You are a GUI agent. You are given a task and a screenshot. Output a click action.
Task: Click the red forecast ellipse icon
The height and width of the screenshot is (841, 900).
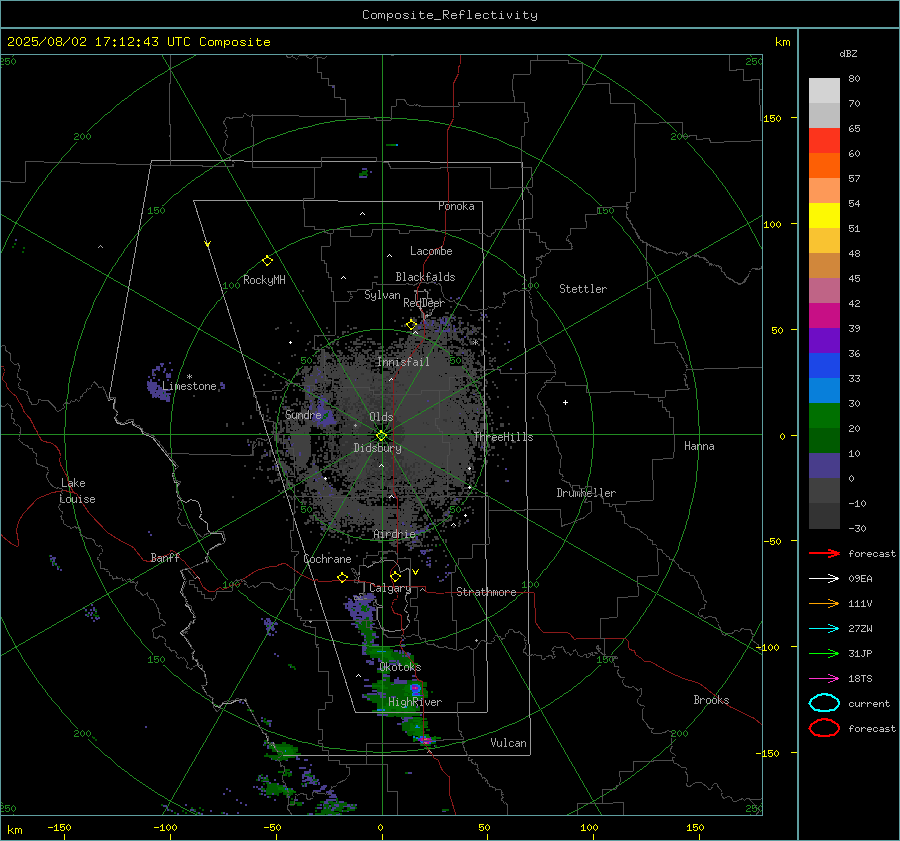(824, 728)
